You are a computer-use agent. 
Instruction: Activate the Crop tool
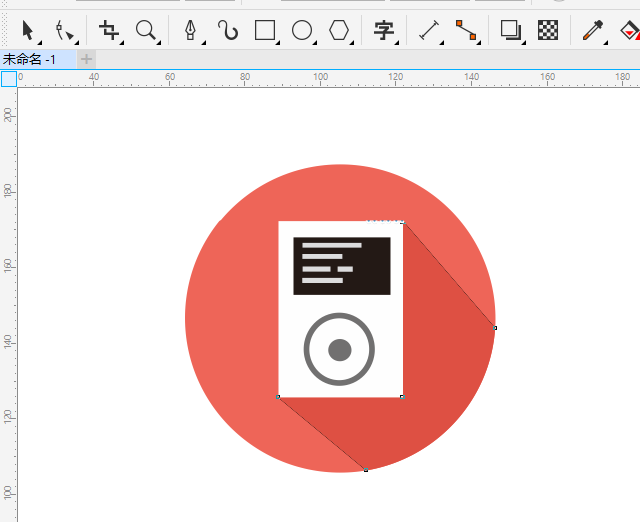tap(109, 31)
